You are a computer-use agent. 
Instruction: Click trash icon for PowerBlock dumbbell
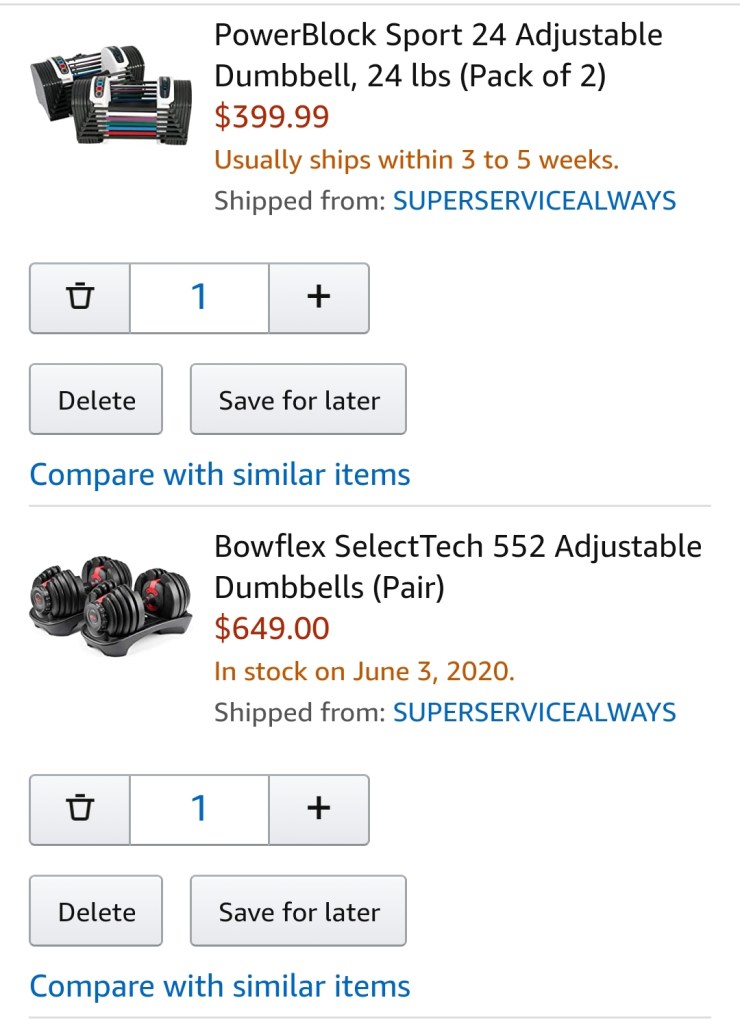click(80, 297)
